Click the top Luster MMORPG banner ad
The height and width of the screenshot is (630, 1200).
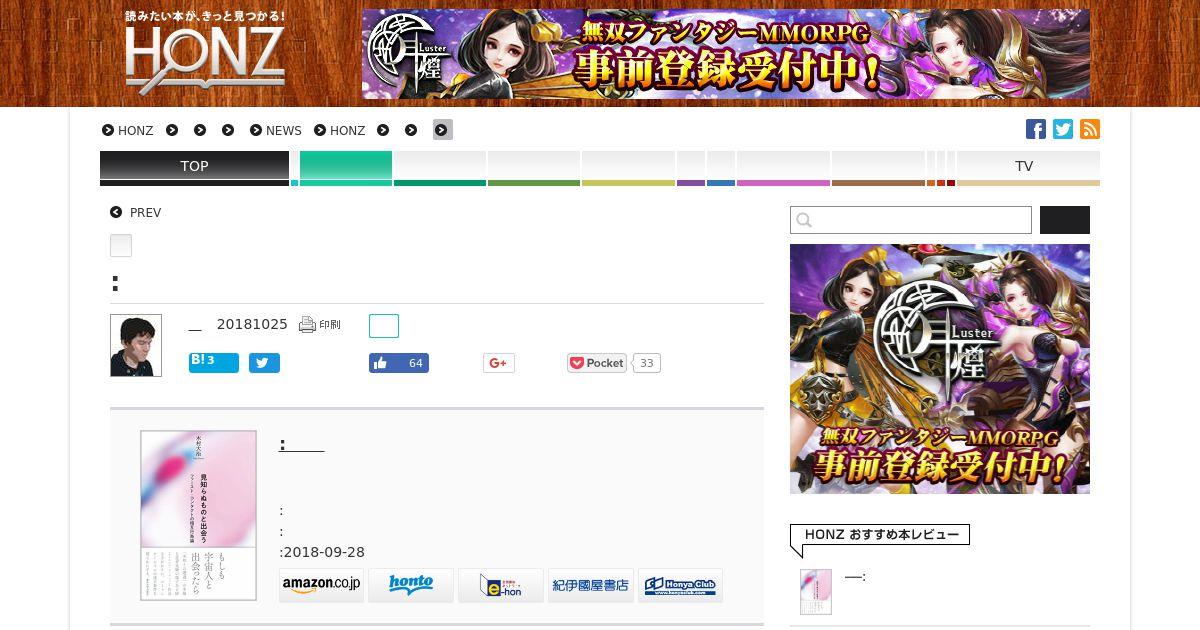coord(726,54)
